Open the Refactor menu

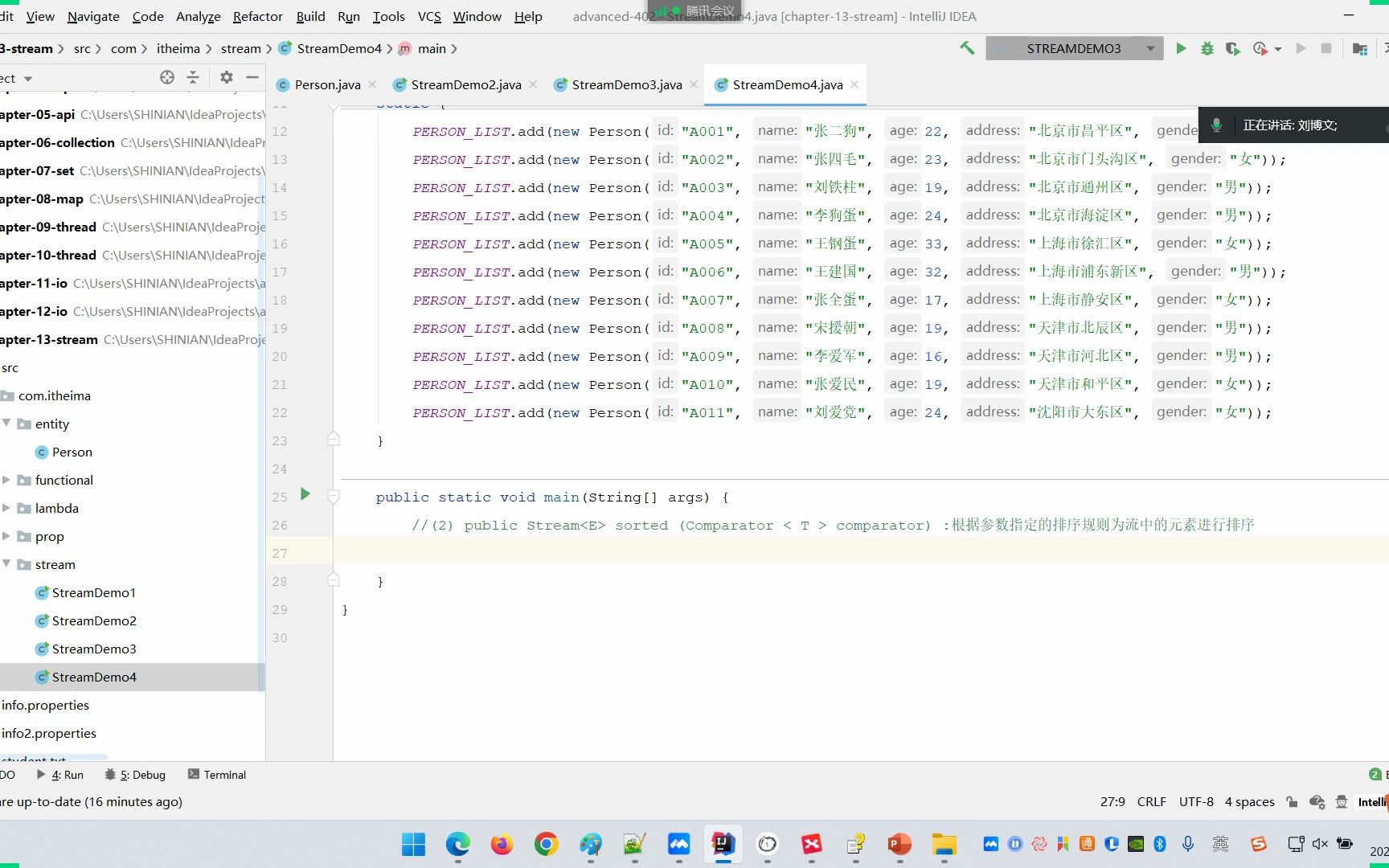click(258, 16)
